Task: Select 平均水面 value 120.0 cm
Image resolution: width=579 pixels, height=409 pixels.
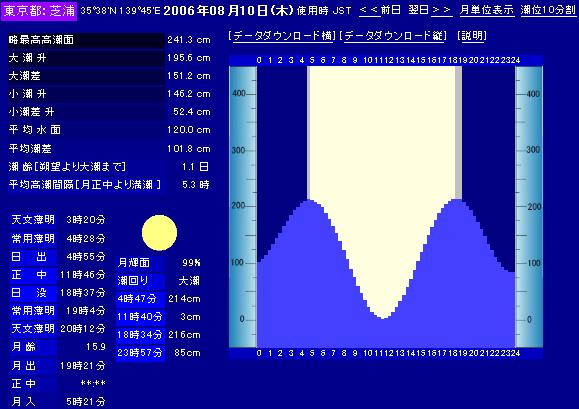Action: 189,130
